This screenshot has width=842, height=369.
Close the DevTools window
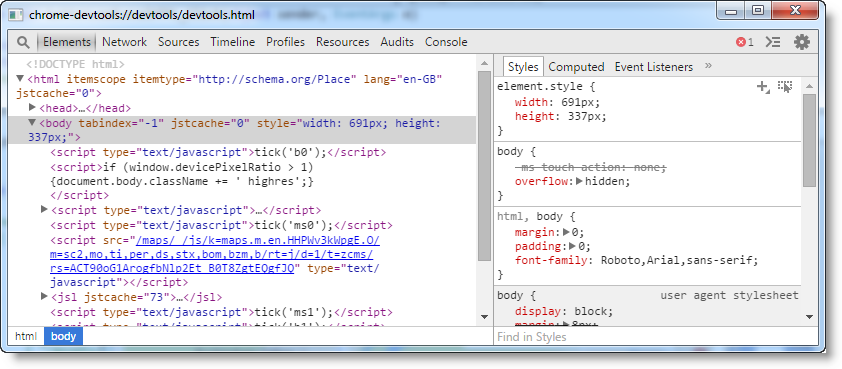tap(796, 11)
